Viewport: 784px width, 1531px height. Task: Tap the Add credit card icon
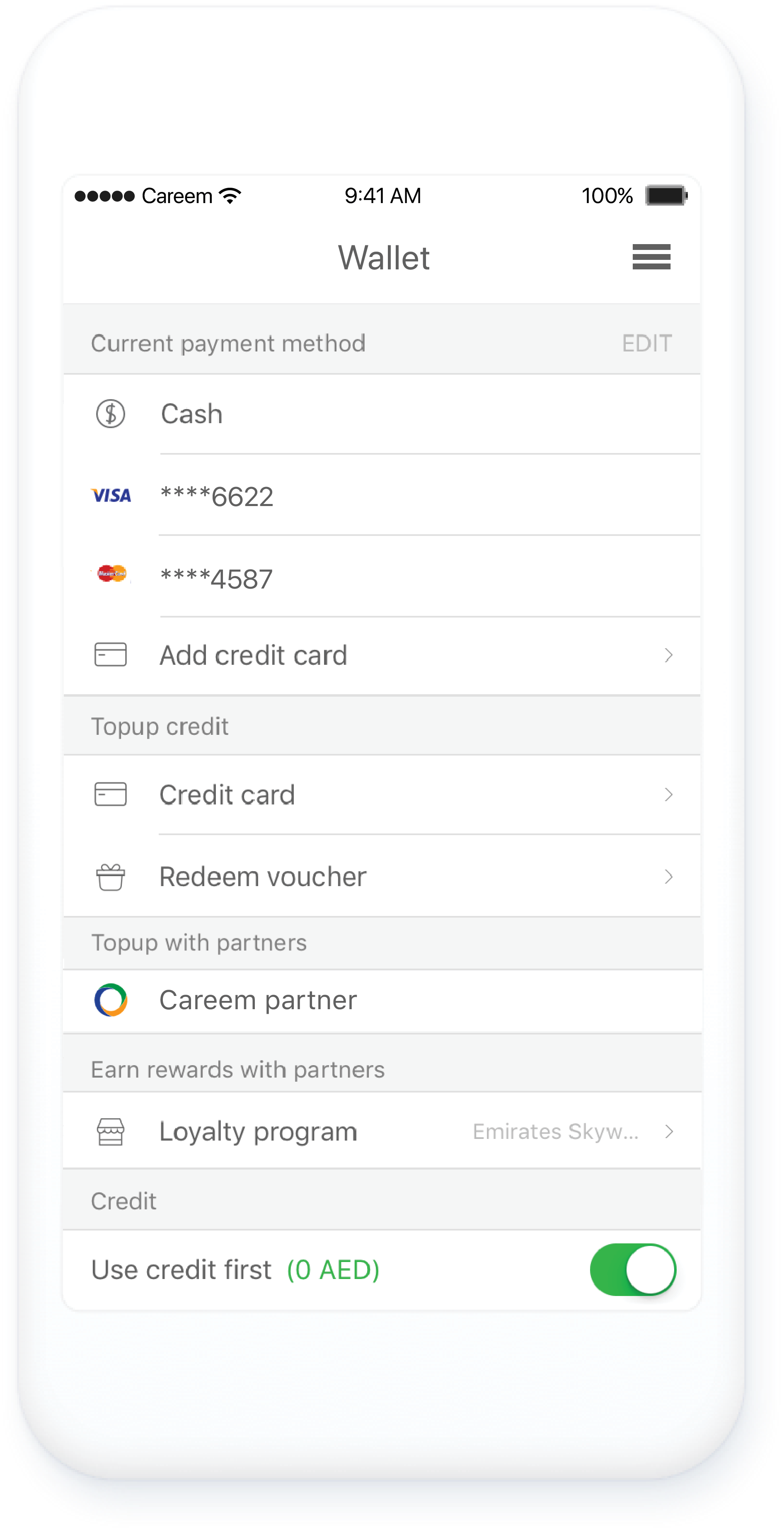111,655
